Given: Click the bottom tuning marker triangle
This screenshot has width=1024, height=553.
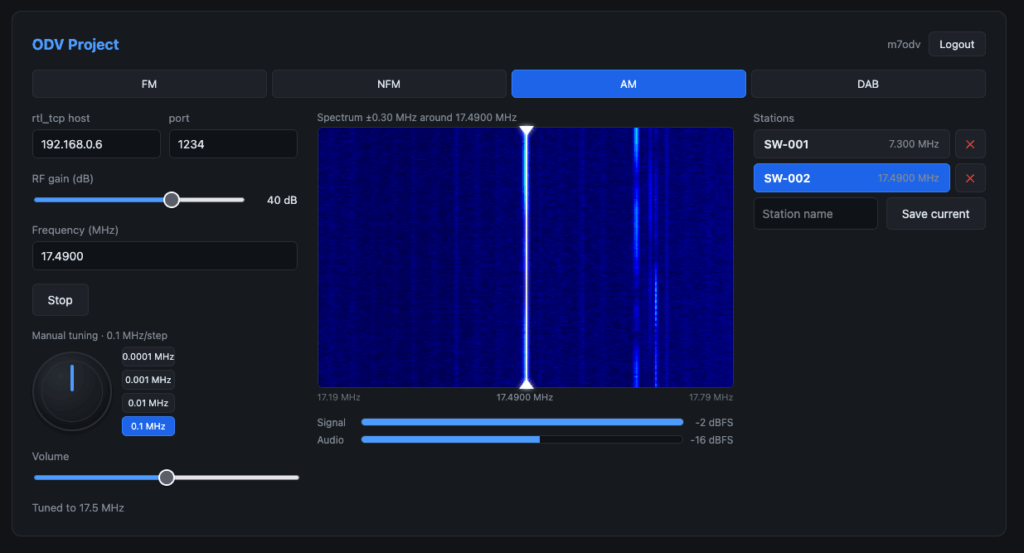Looking at the screenshot, I should 526,384.
